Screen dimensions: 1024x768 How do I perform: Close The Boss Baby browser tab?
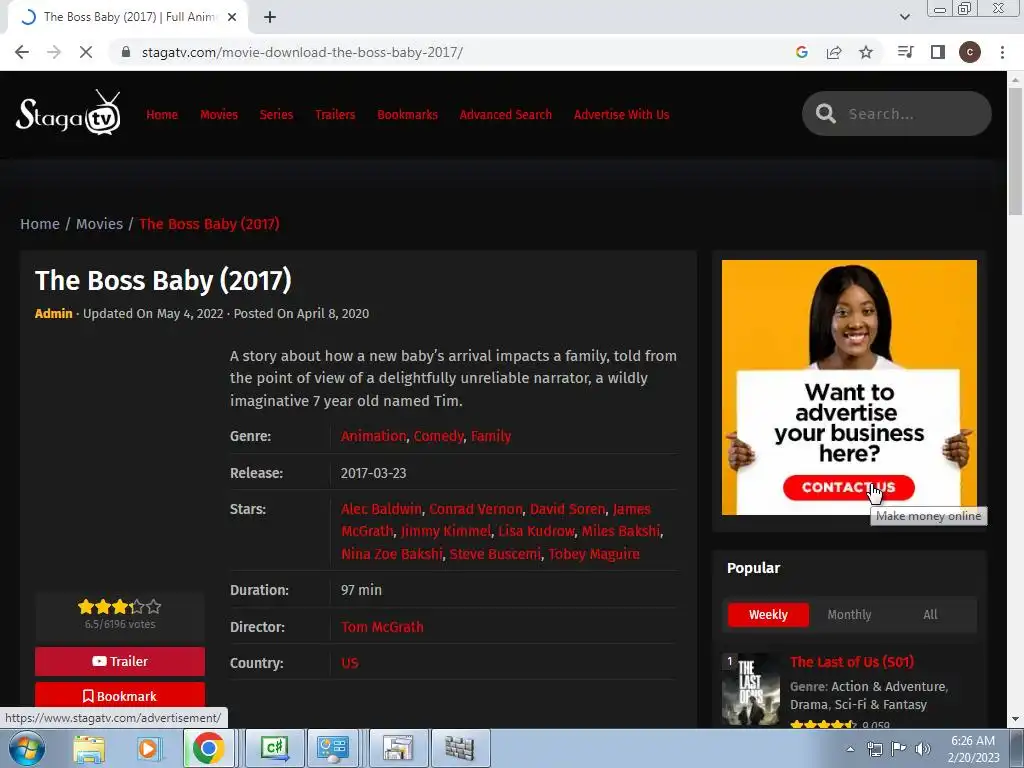click(232, 17)
